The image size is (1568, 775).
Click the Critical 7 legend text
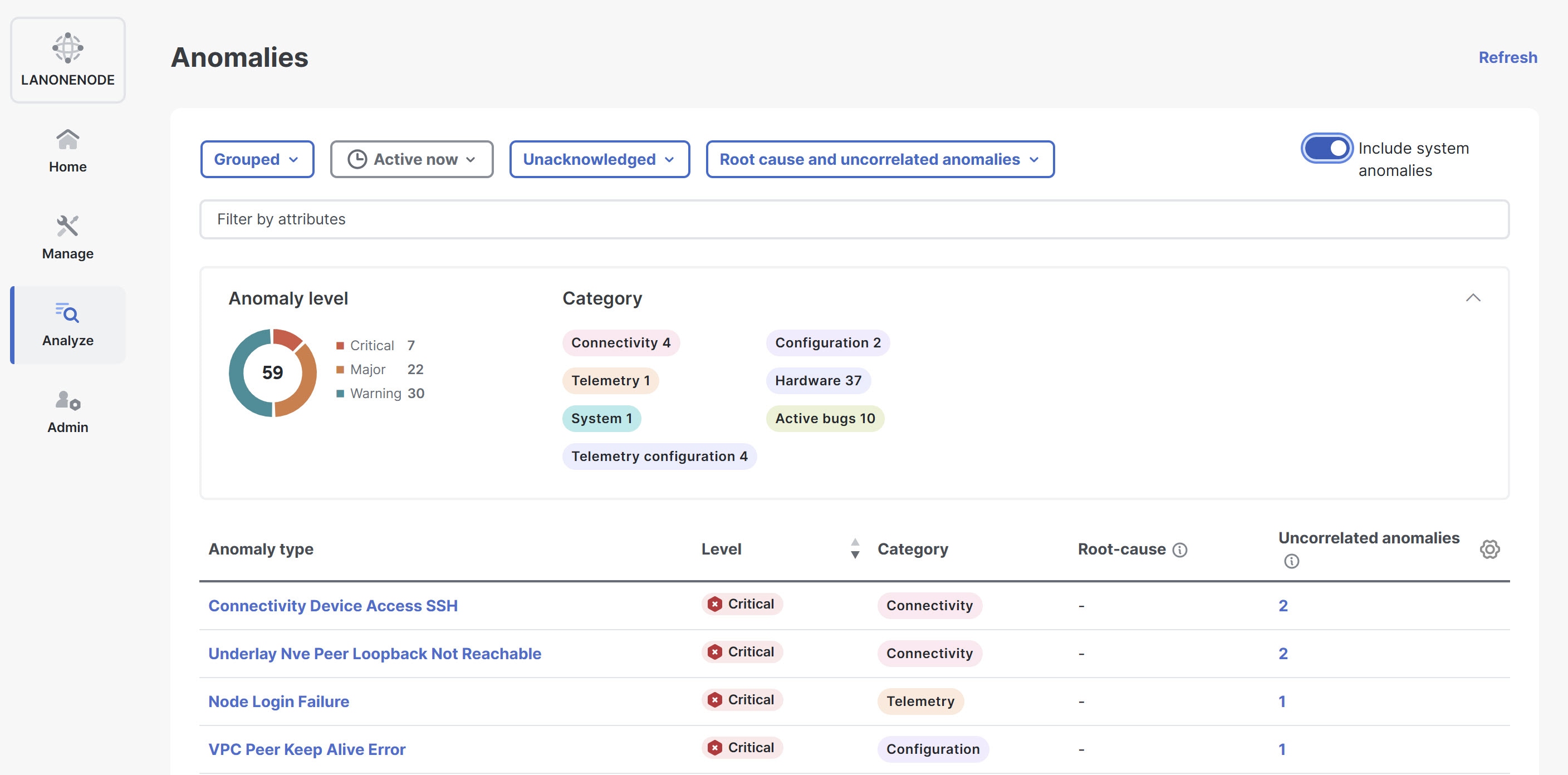coord(383,346)
